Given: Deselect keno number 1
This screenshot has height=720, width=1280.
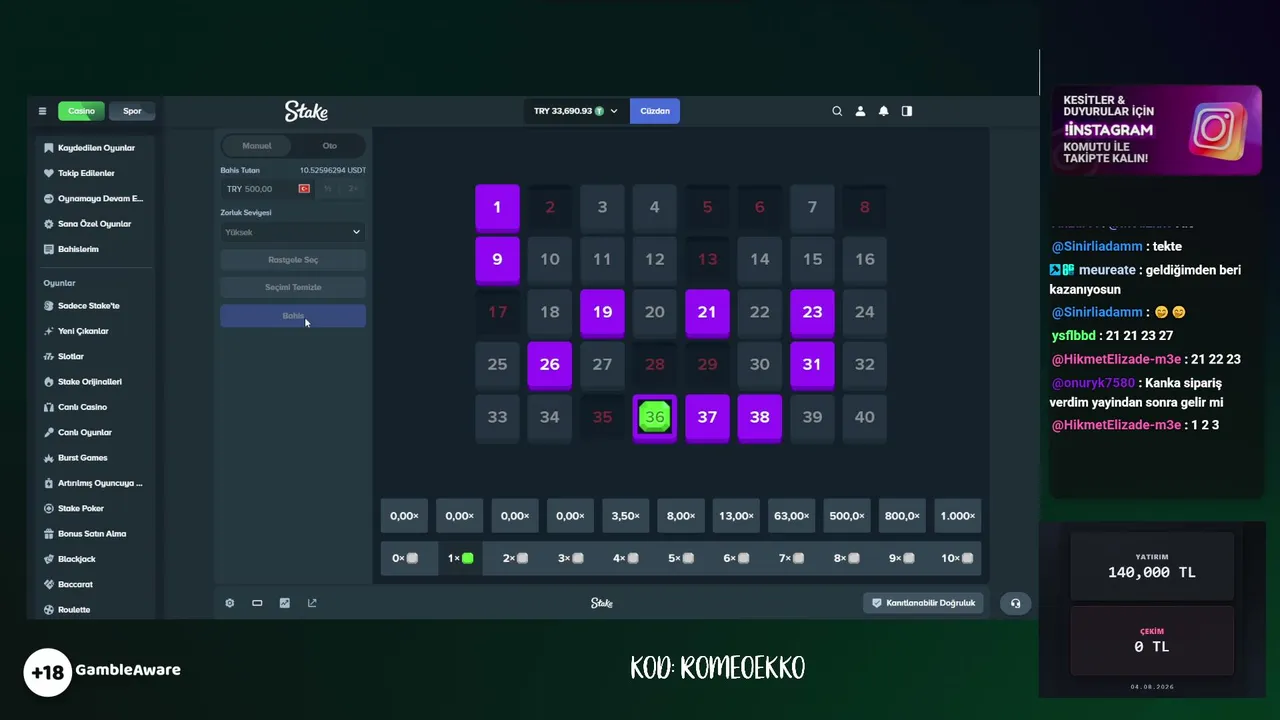Looking at the screenshot, I should tap(497, 207).
